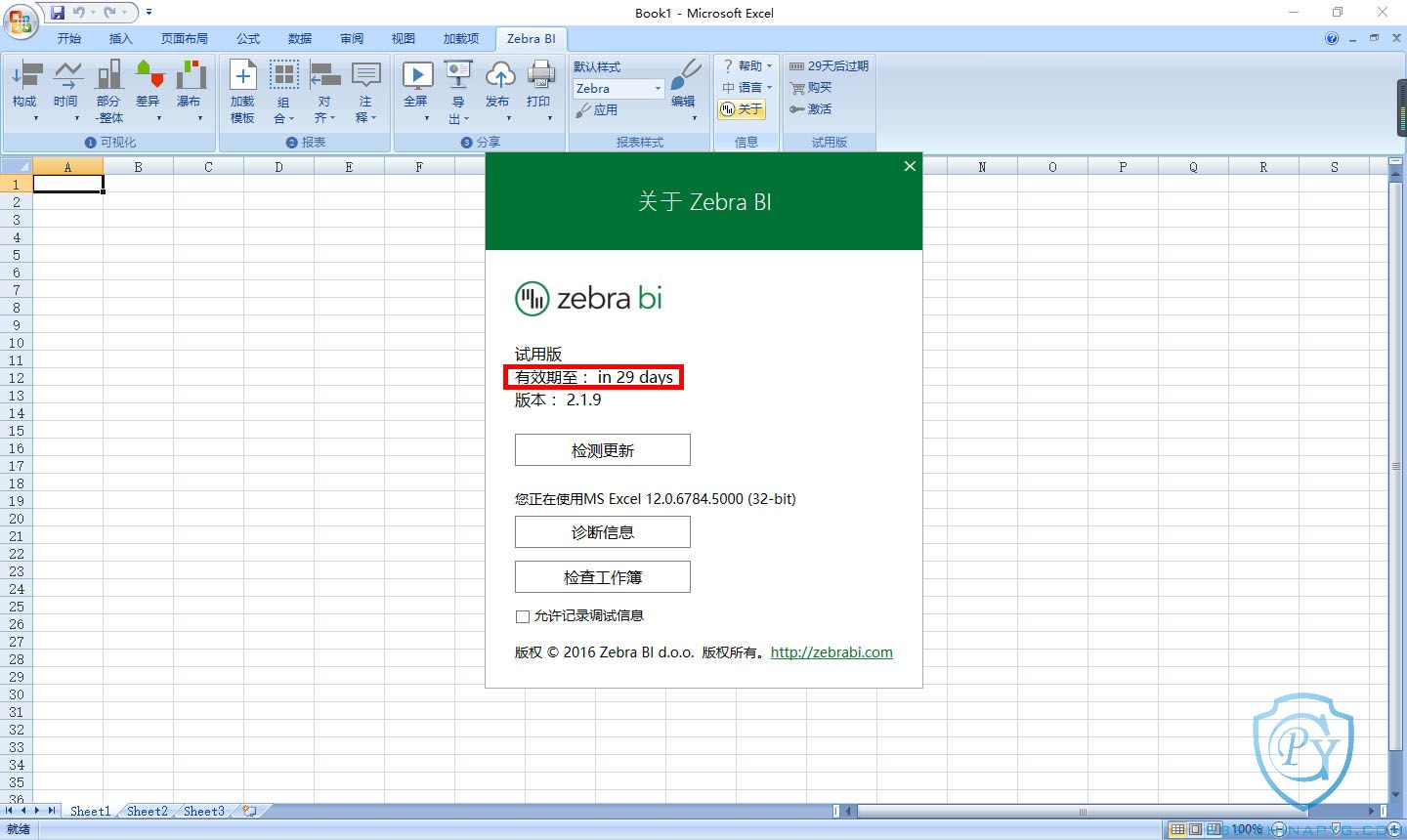
Task: Select row 10 header
Action: point(16,343)
